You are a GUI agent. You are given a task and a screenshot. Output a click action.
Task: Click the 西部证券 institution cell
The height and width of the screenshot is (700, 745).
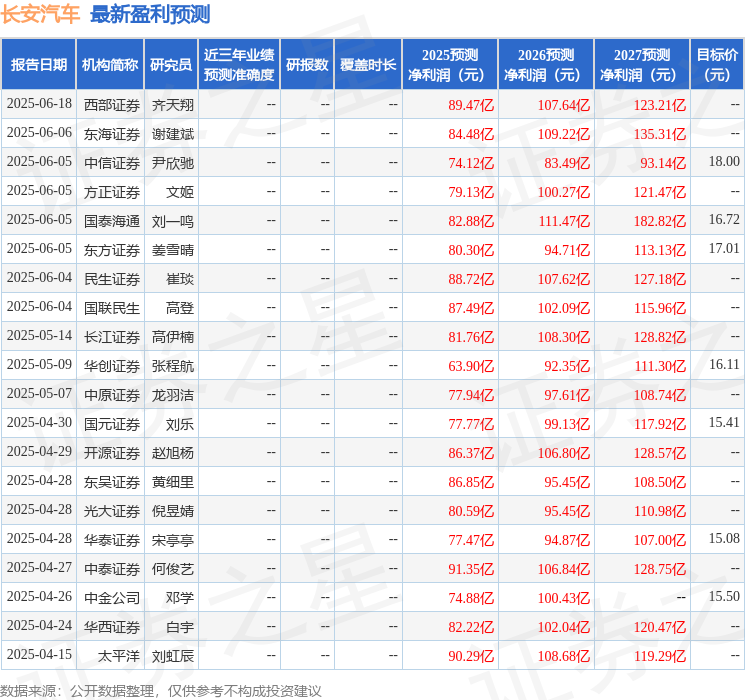112,105
